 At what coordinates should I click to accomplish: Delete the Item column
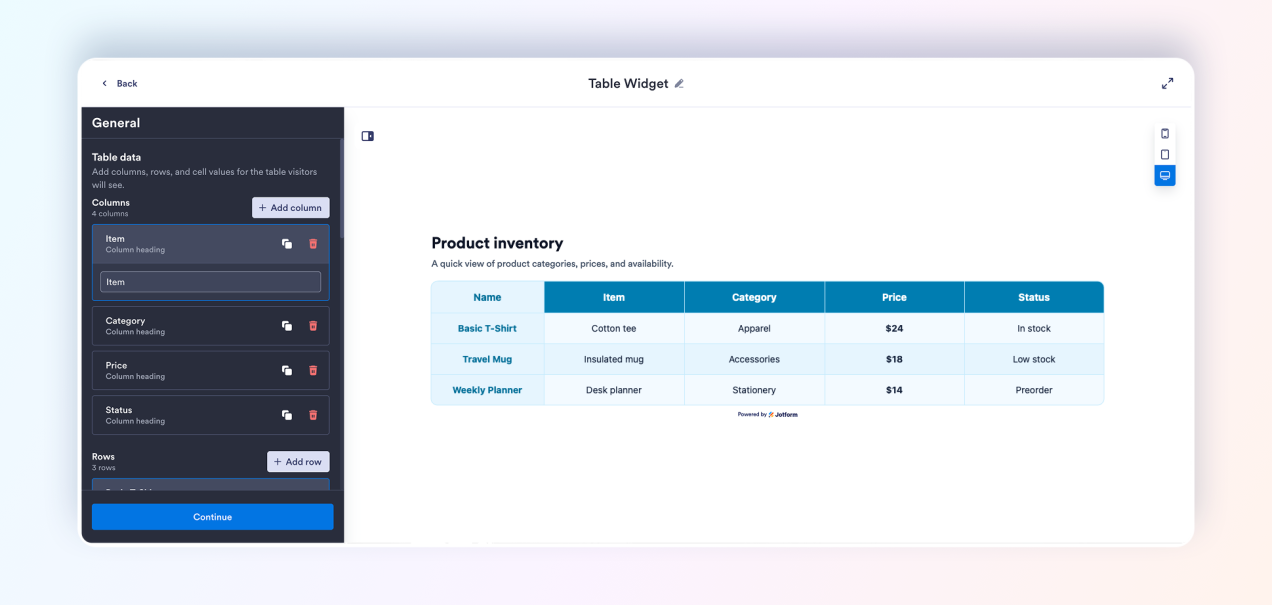(x=313, y=244)
